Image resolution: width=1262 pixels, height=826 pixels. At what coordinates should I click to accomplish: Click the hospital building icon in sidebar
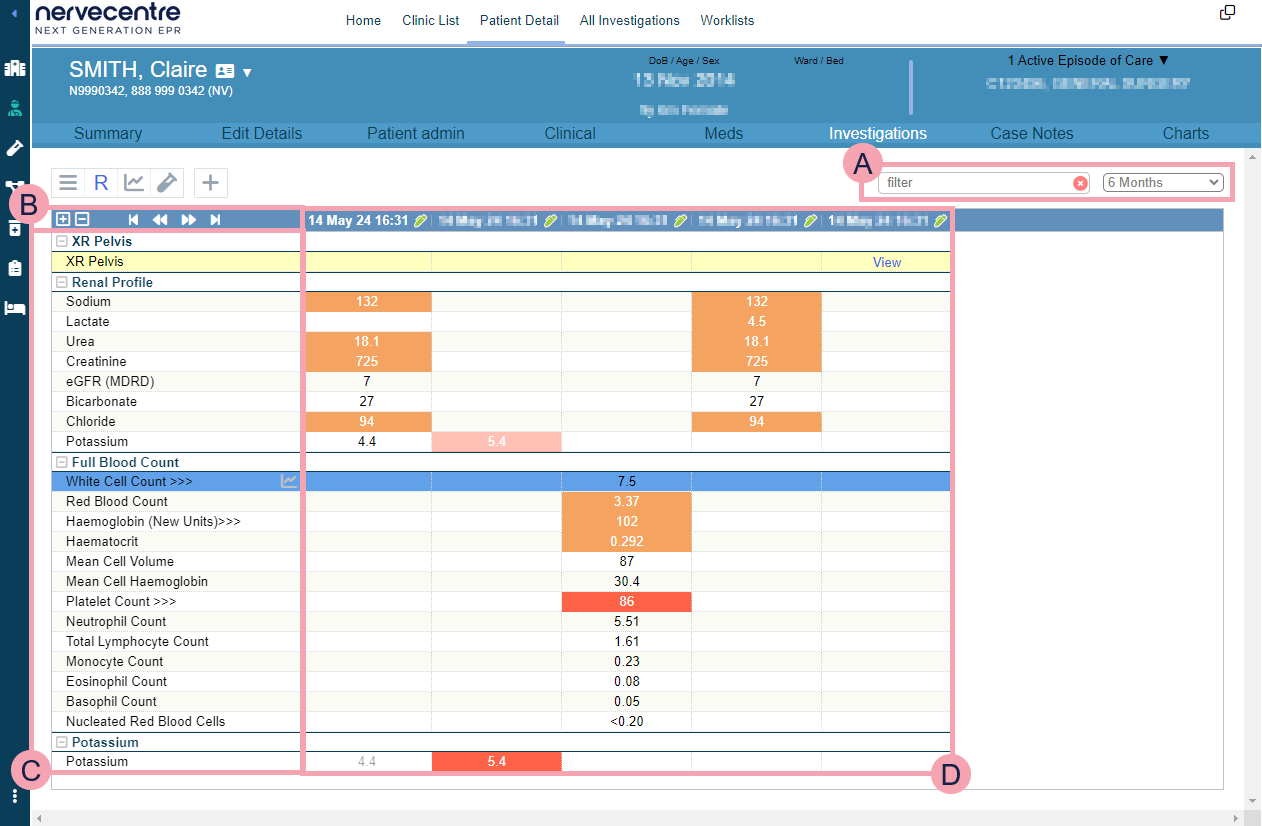[14, 69]
